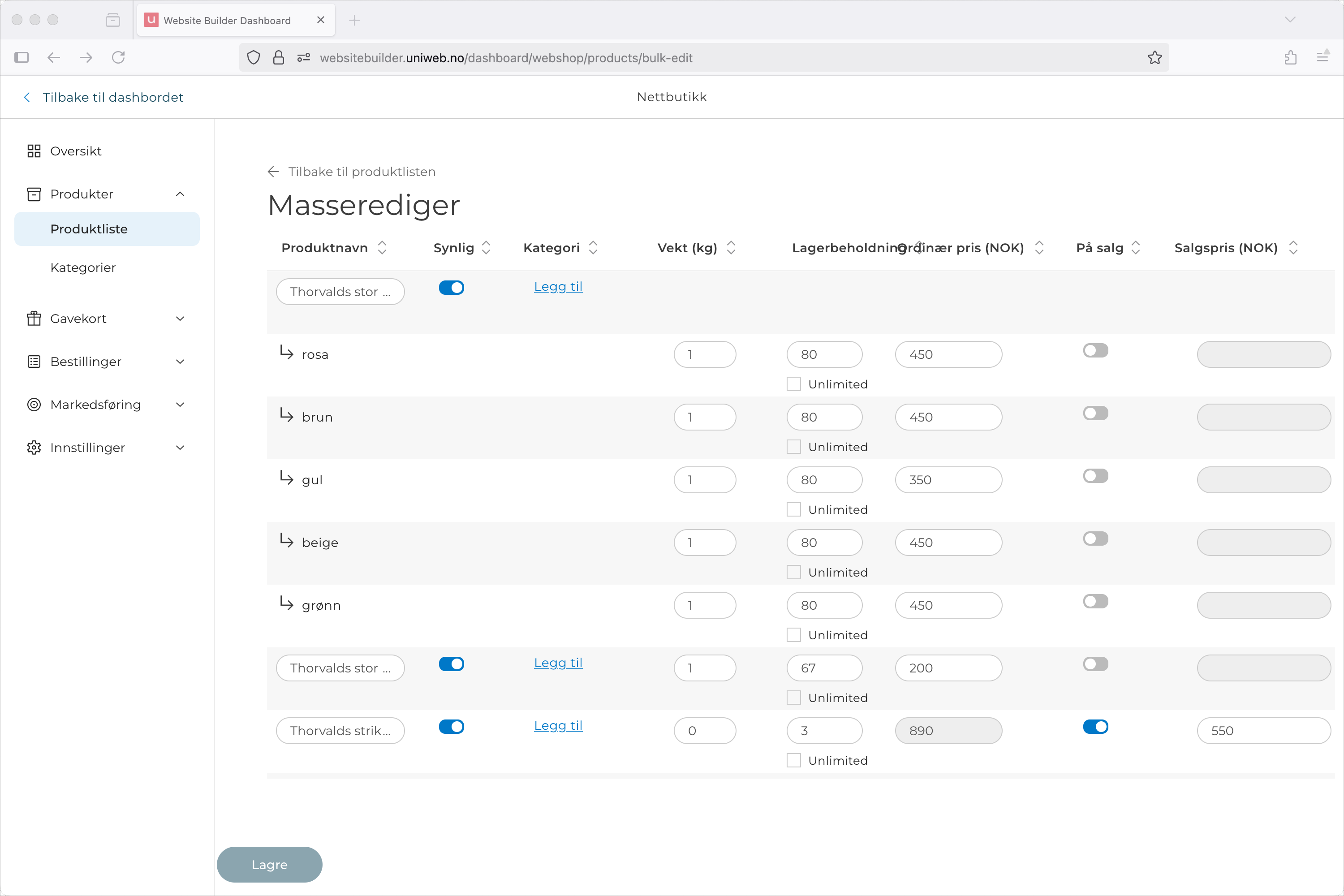Click Tilbake til produktlisten link
This screenshot has width=1344, height=896.
(x=362, y=172)
